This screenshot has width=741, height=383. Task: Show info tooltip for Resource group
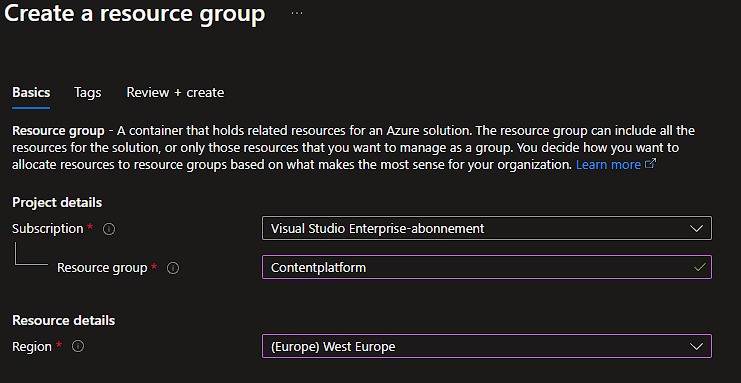[173, 268]
